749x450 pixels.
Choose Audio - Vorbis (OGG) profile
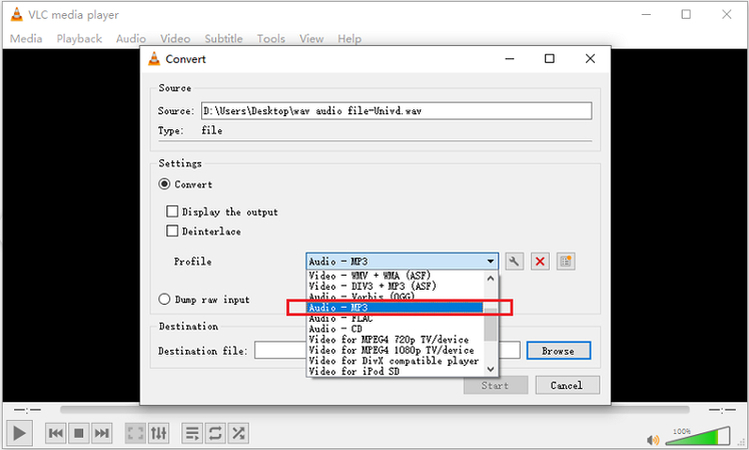(x=395, y=297)
